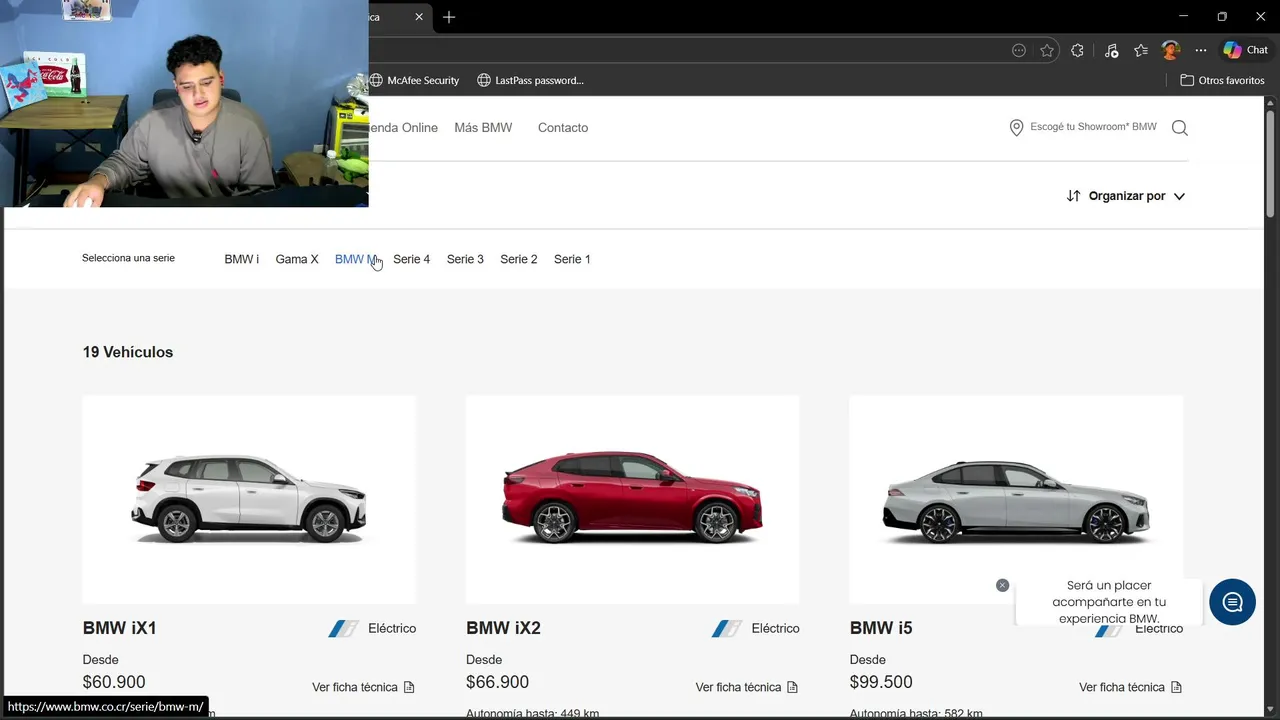Open a new browser tab
1280x720 pixels.
tap(449, 17)
